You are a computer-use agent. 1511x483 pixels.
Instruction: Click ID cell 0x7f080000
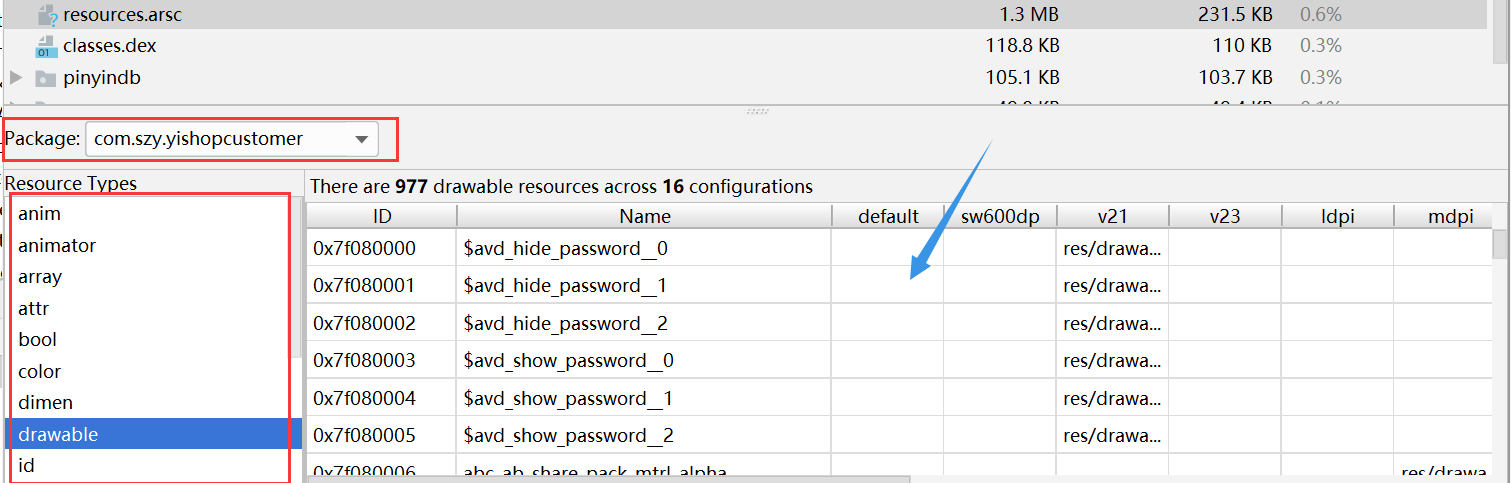382,248
